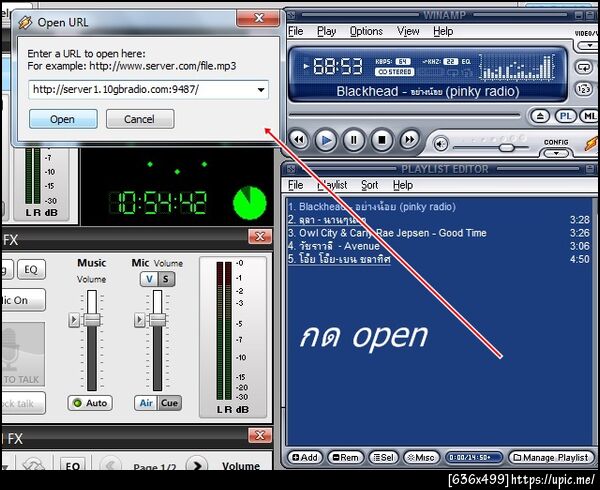The height and width of the screenshot is (490, 600).
Task: Skip to next track in Winamp
Action: coord(409,140)
